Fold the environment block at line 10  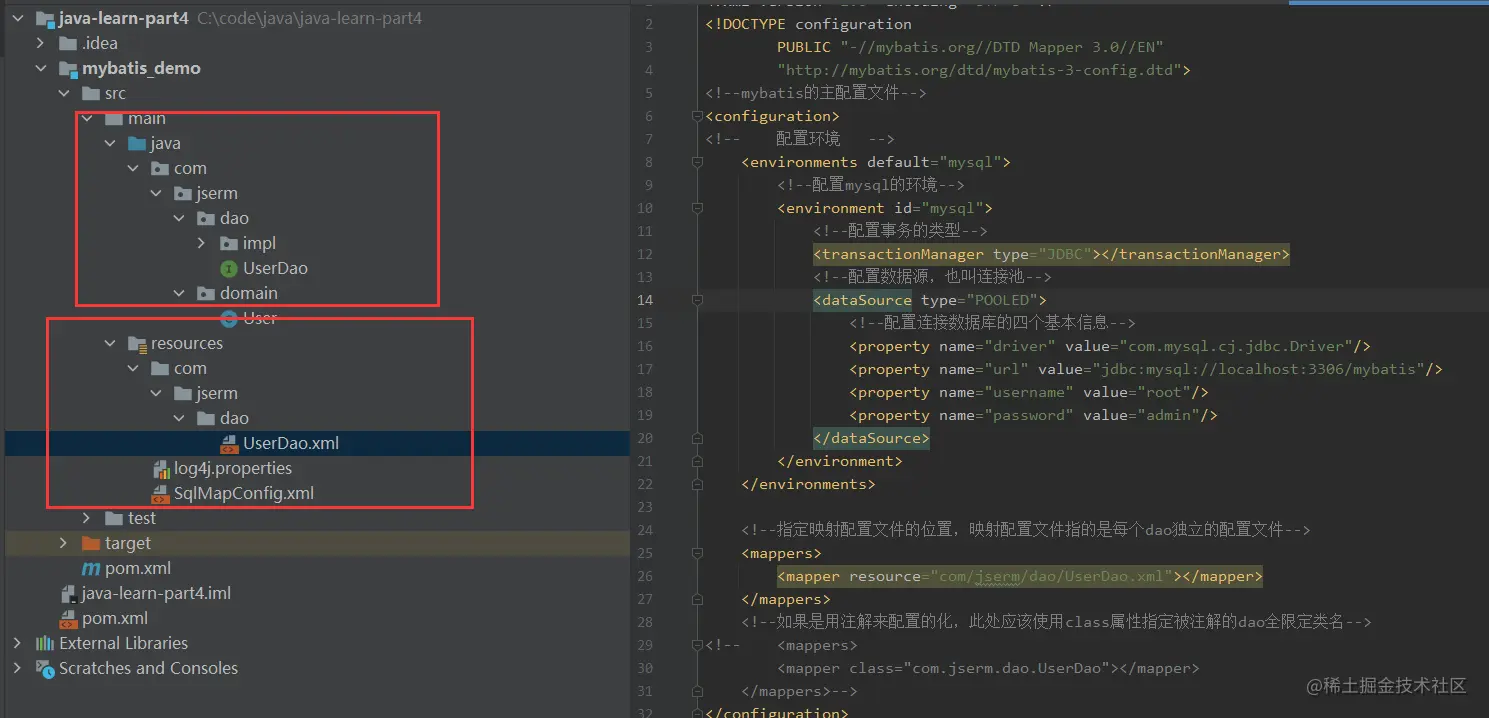(x=696, y=208)
